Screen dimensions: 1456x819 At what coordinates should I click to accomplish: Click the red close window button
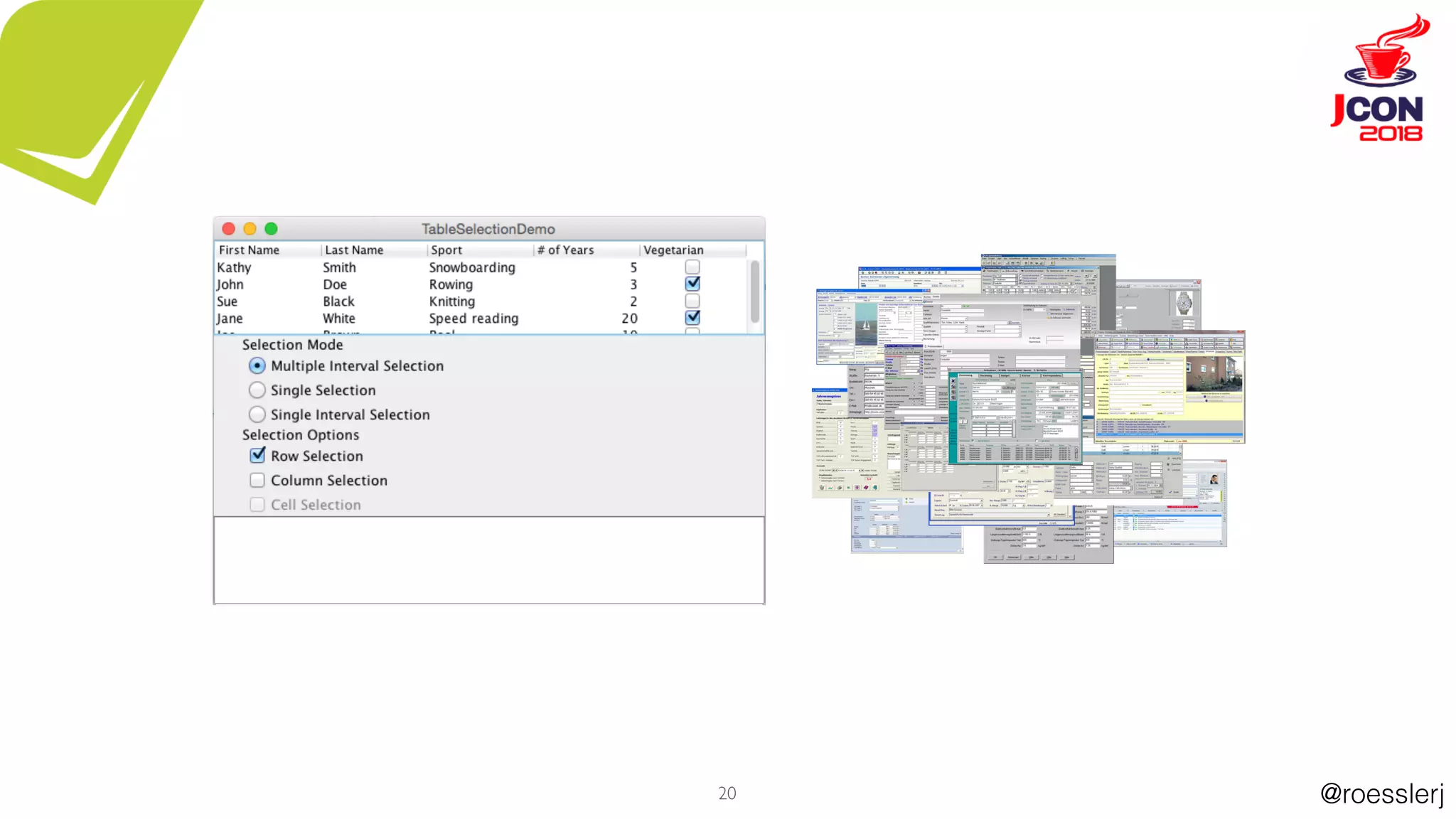point(229,229)
